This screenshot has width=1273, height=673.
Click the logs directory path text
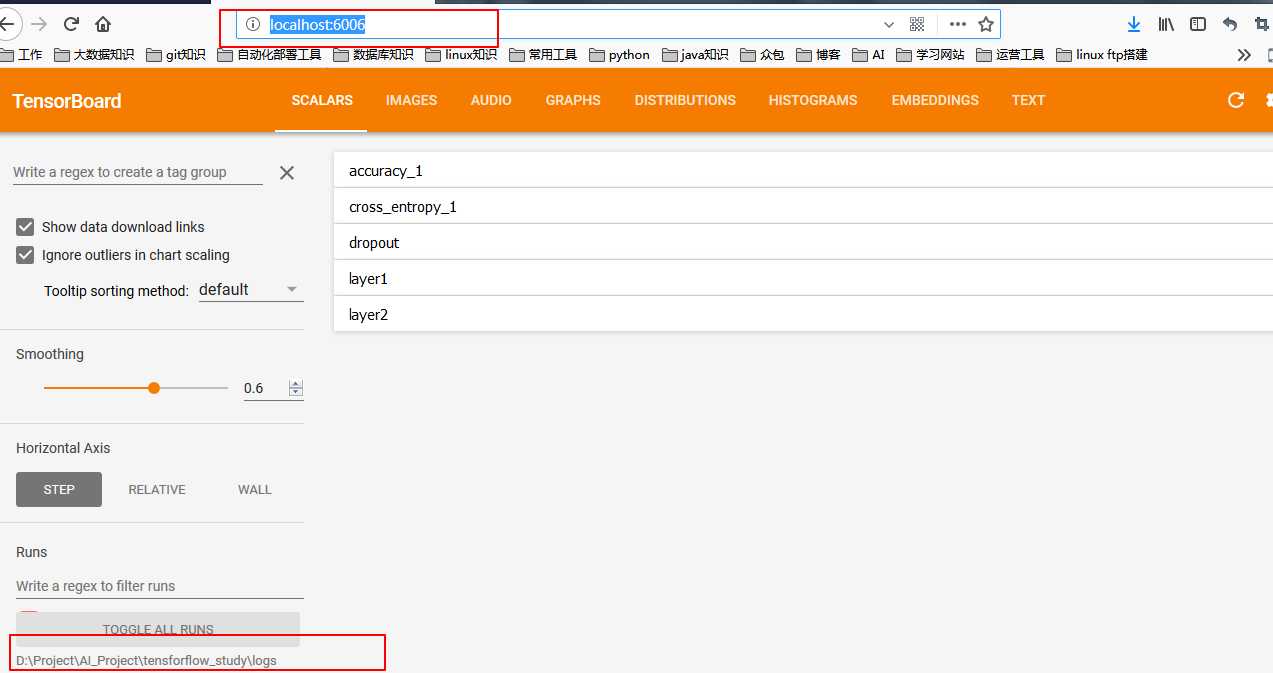[146, 660]
